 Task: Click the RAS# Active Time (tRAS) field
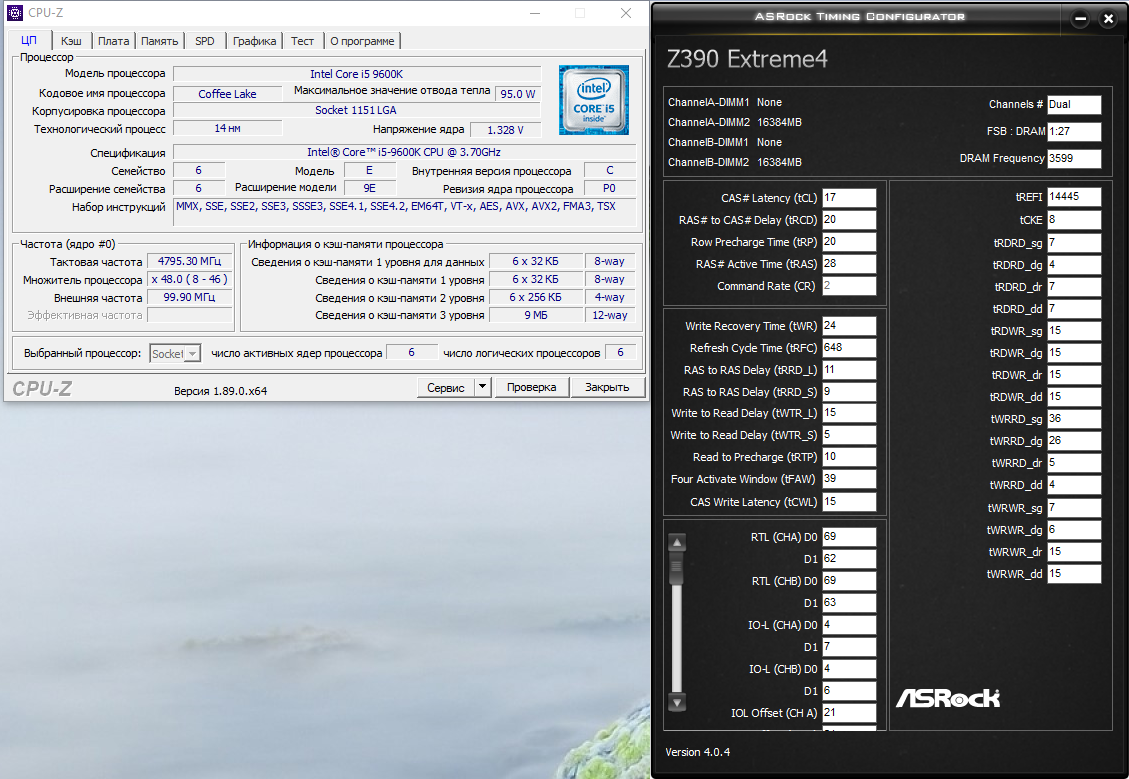pyautogui.click(x=849, y=264)
